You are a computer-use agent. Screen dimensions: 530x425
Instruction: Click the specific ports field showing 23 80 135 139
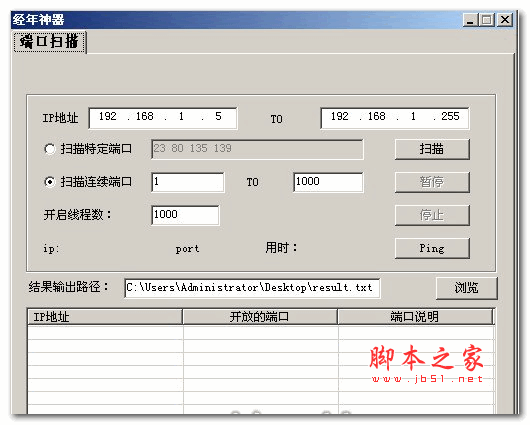coord(257,149)
